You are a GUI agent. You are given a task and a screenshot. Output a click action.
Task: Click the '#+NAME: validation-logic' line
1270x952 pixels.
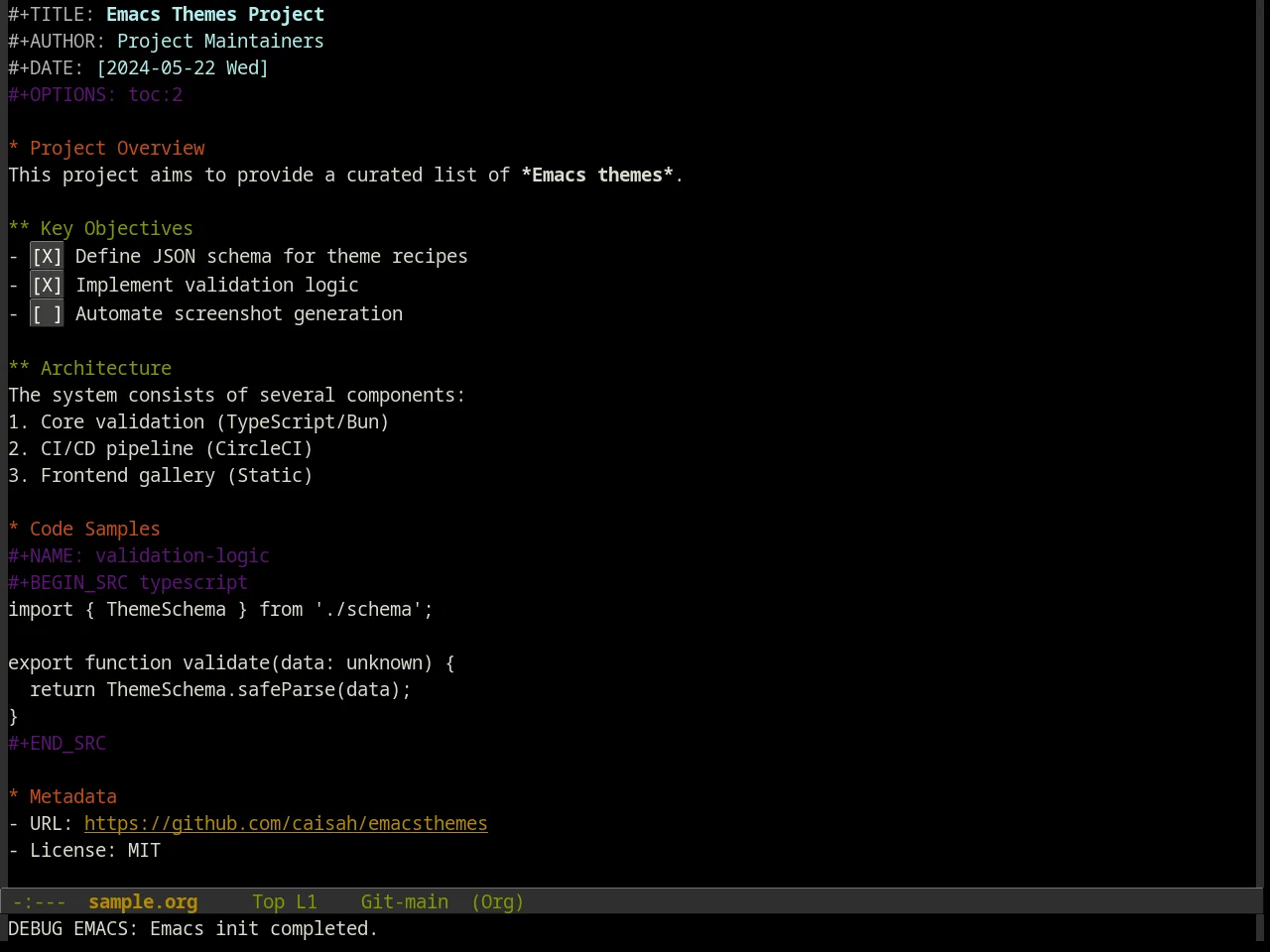(x=139, y=555)
